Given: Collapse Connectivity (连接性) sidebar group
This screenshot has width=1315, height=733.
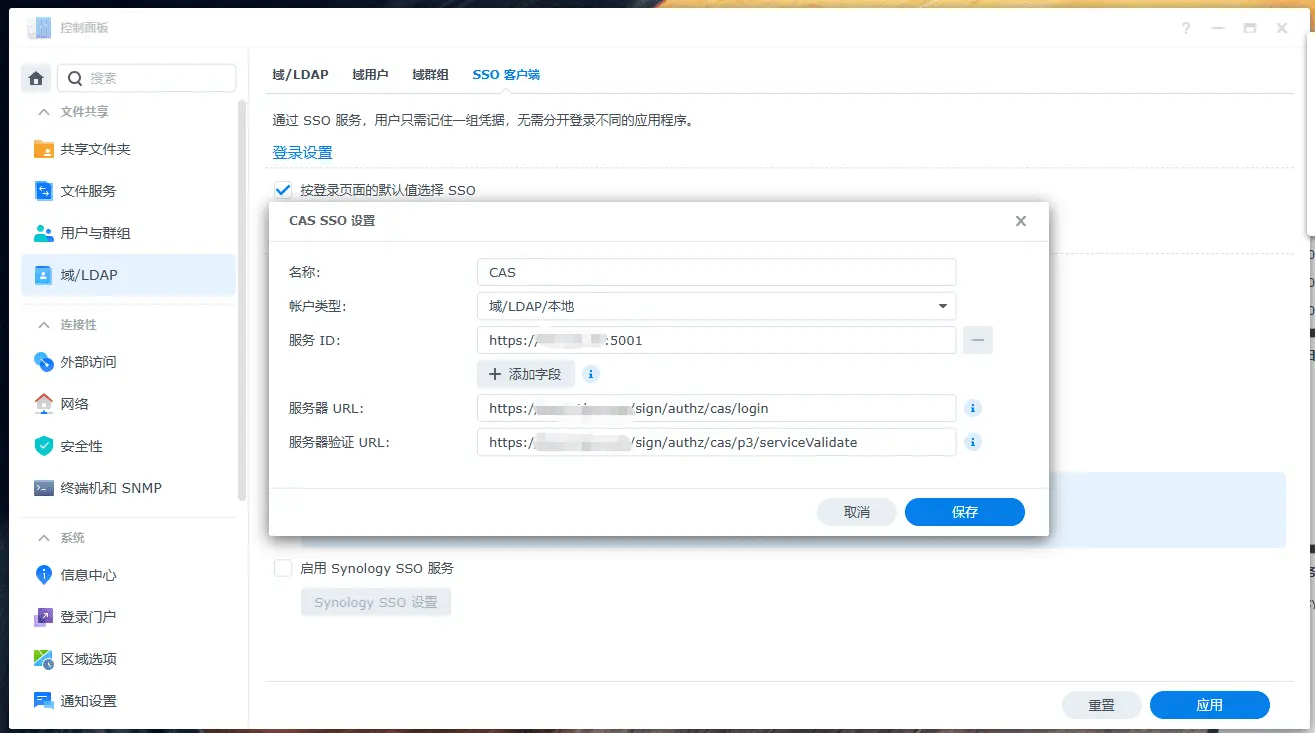Looking at the screenshot, I should tap(44, 325).
